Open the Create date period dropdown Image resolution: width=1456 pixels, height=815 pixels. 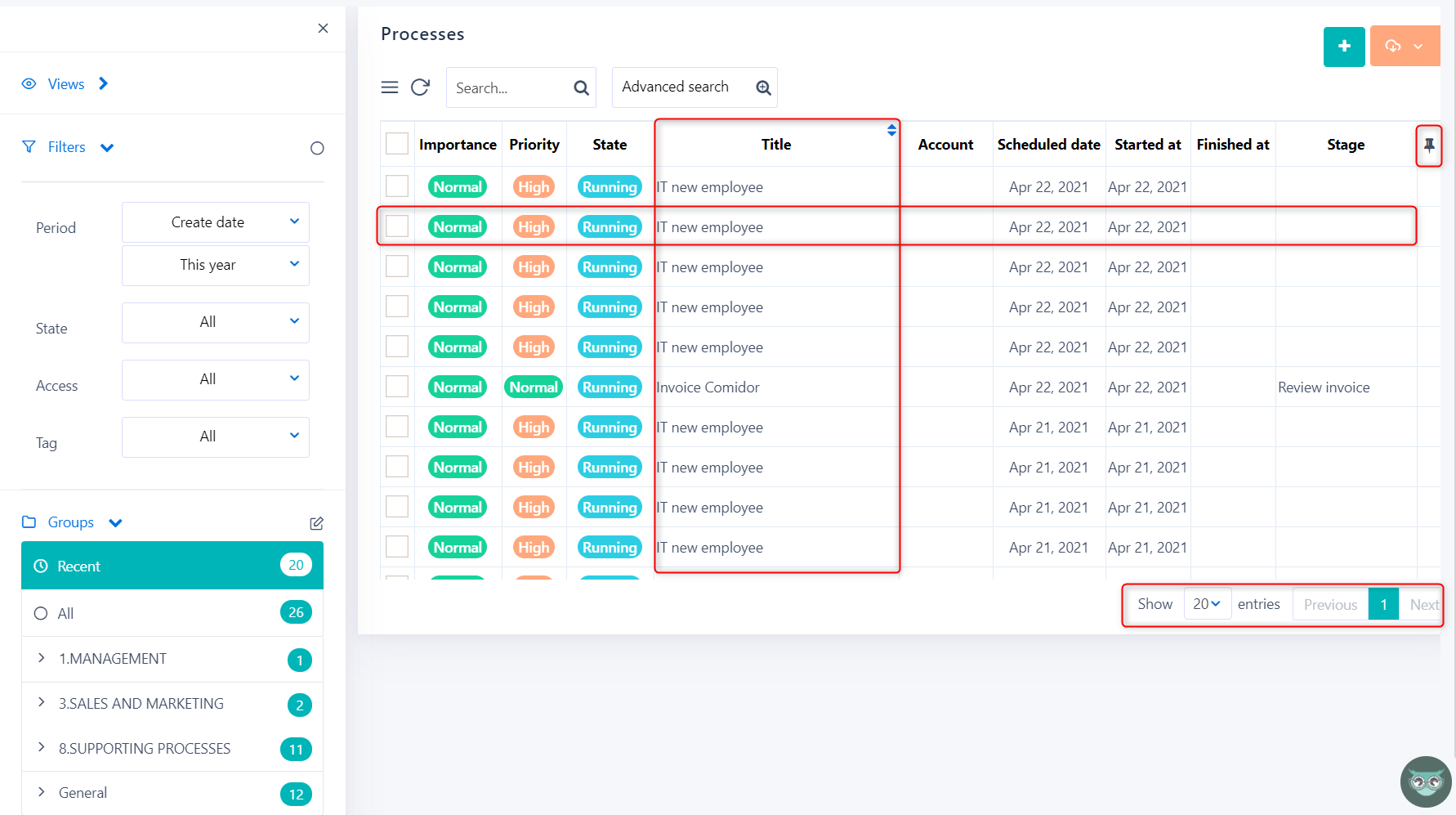[216, 222]
